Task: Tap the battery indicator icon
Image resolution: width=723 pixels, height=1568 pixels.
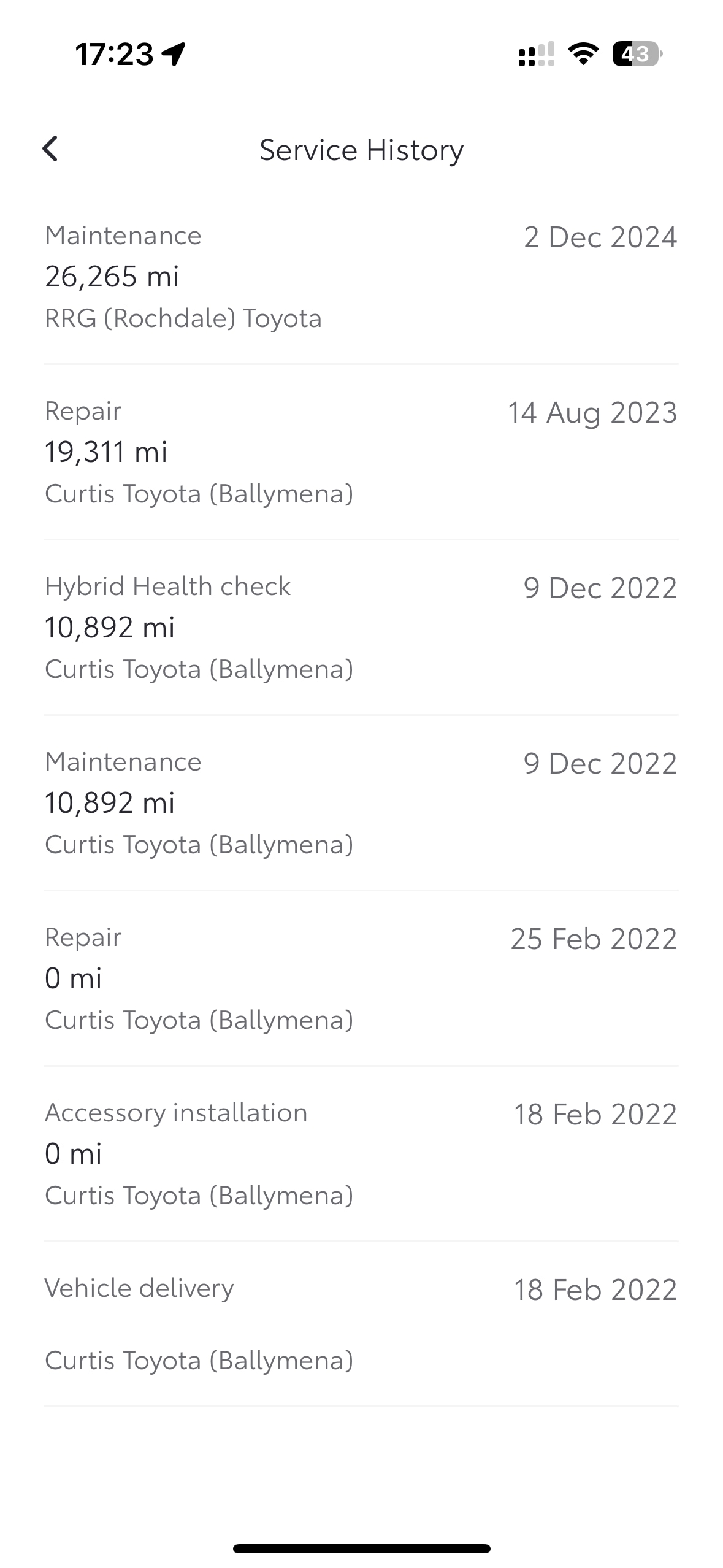Action: tap(637, 54)
